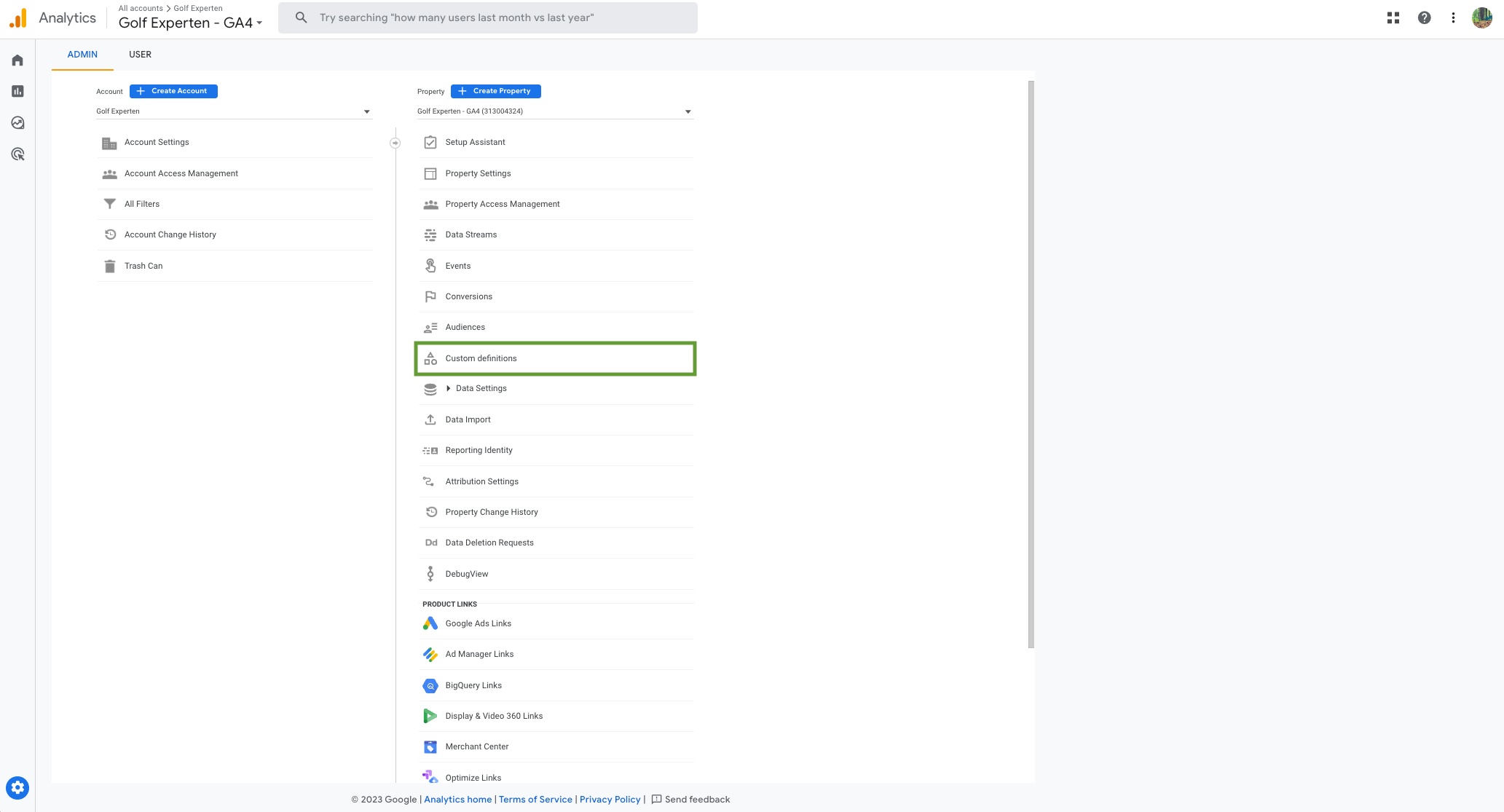Screen dimensions: 1504x812
Task: Open the Golf Experten - GA4 property switcher
Action: click(190, 23)
